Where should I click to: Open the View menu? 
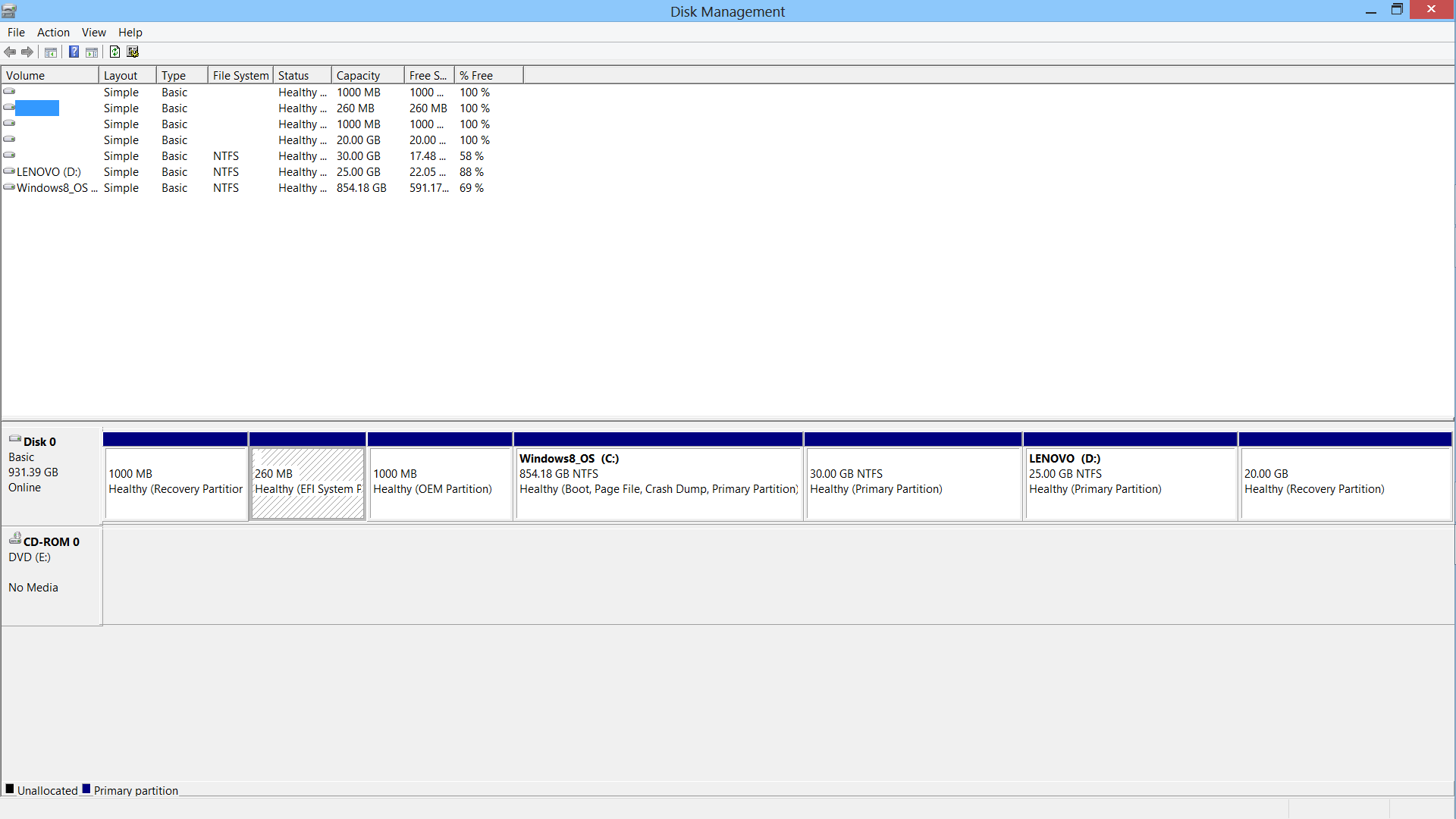point(94,33)
